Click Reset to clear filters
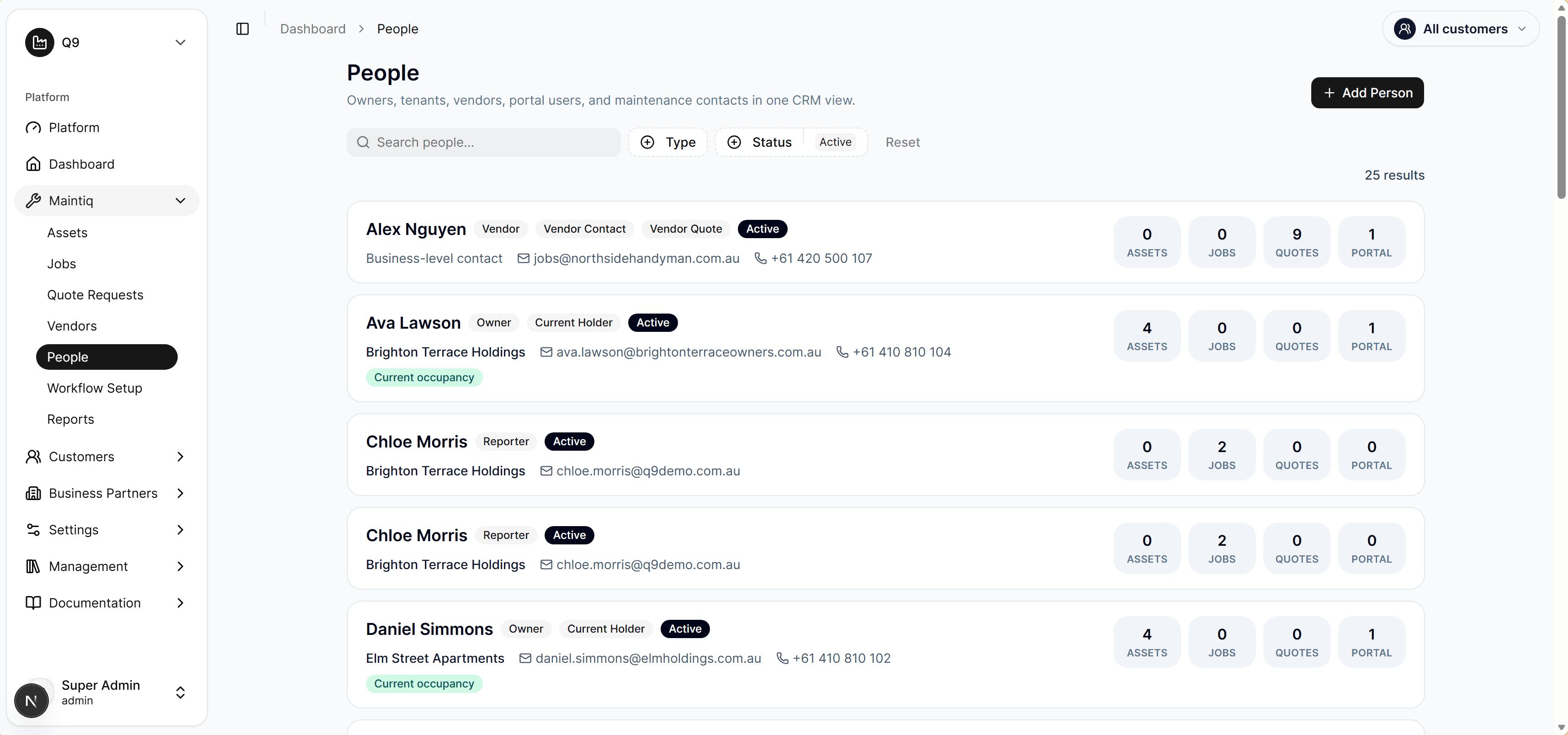Viewport: 1568px width, 735px height. 902,142
